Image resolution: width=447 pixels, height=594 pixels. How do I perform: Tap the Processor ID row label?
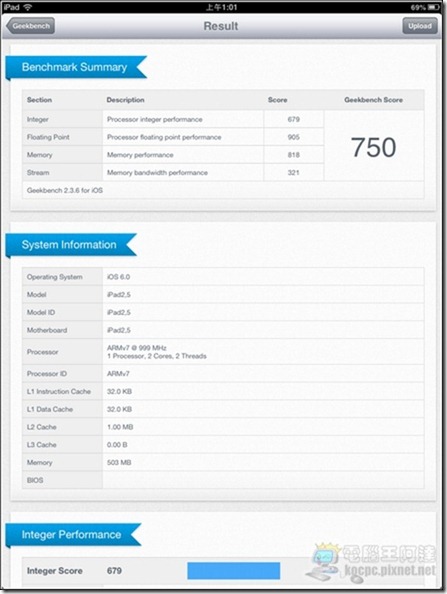coord(47,374)
